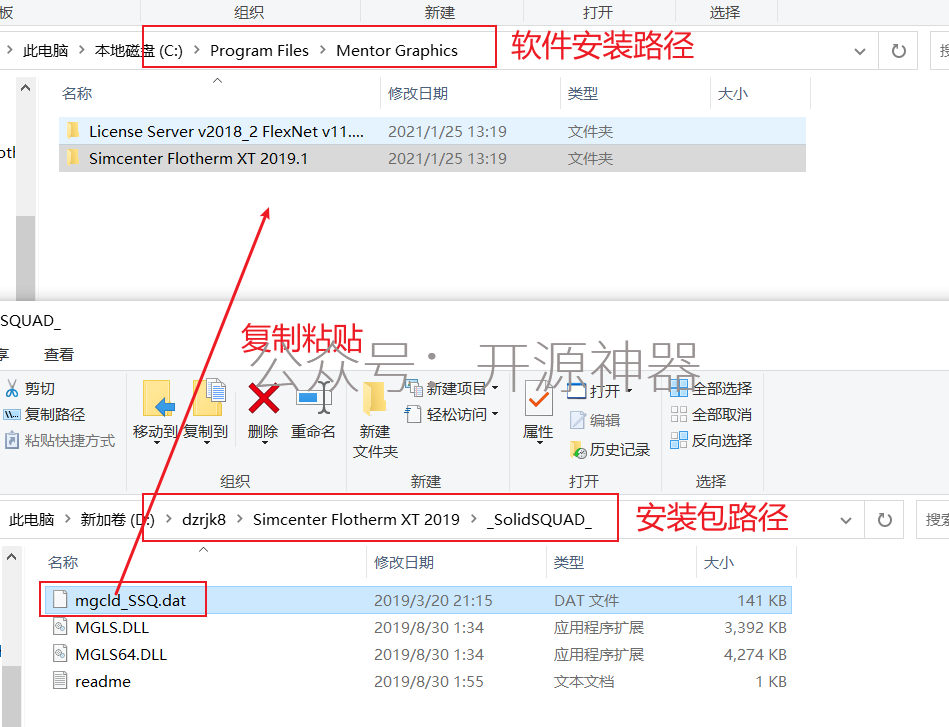Click the readme text file icon

(60, 680)
